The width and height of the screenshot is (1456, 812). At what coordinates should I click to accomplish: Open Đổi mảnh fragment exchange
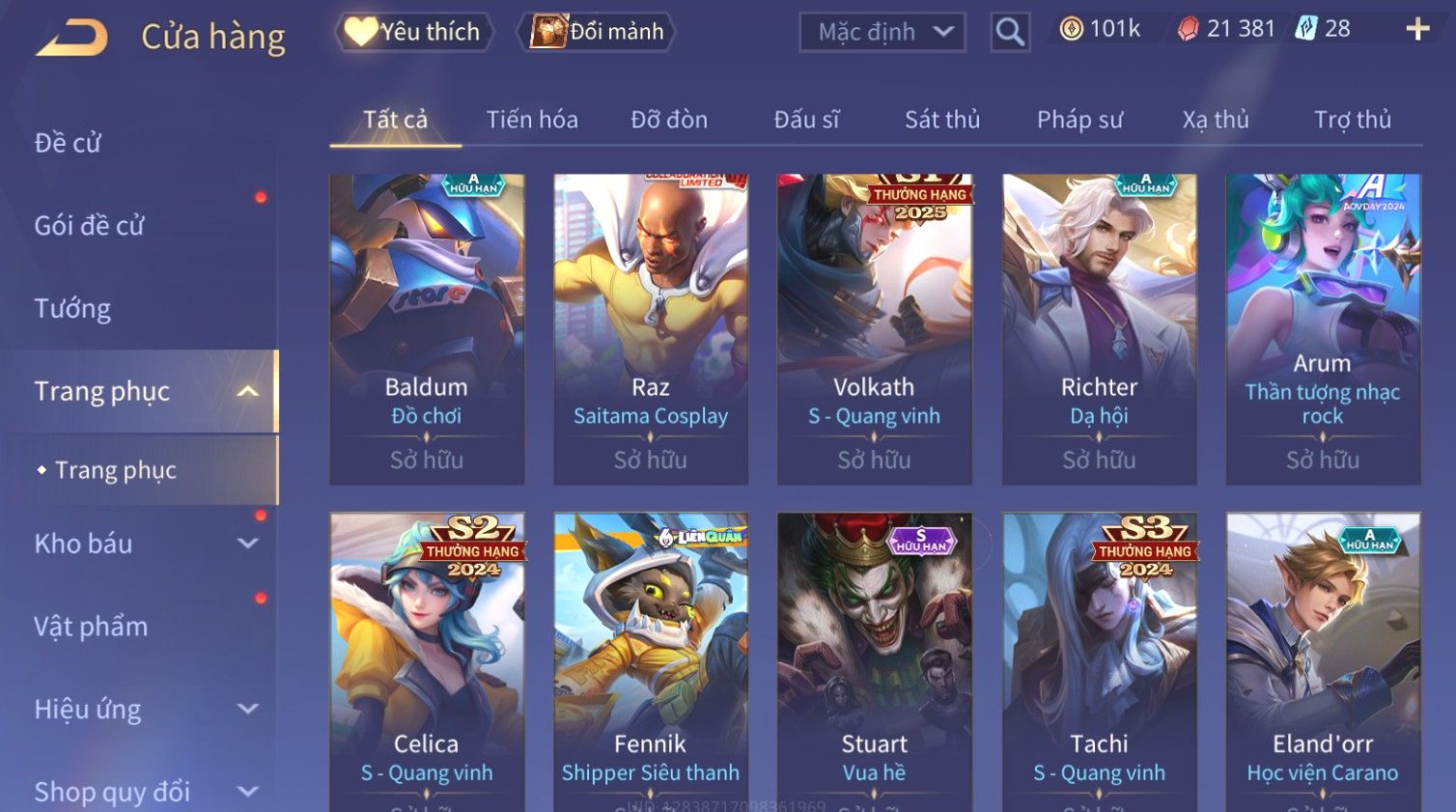[x=596, y=32]
